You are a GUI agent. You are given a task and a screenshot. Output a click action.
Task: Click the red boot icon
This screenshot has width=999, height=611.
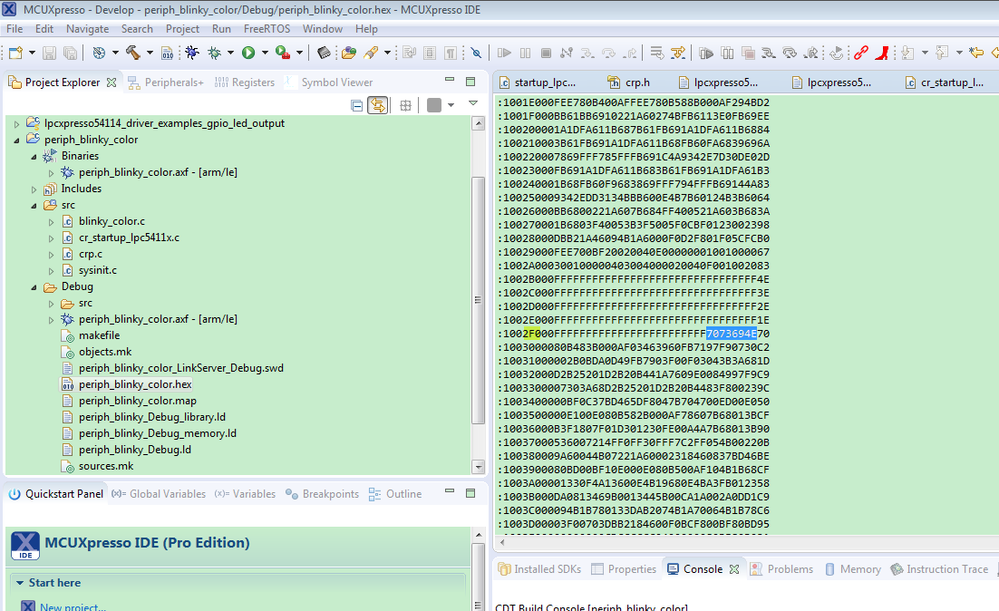(882, 53)
